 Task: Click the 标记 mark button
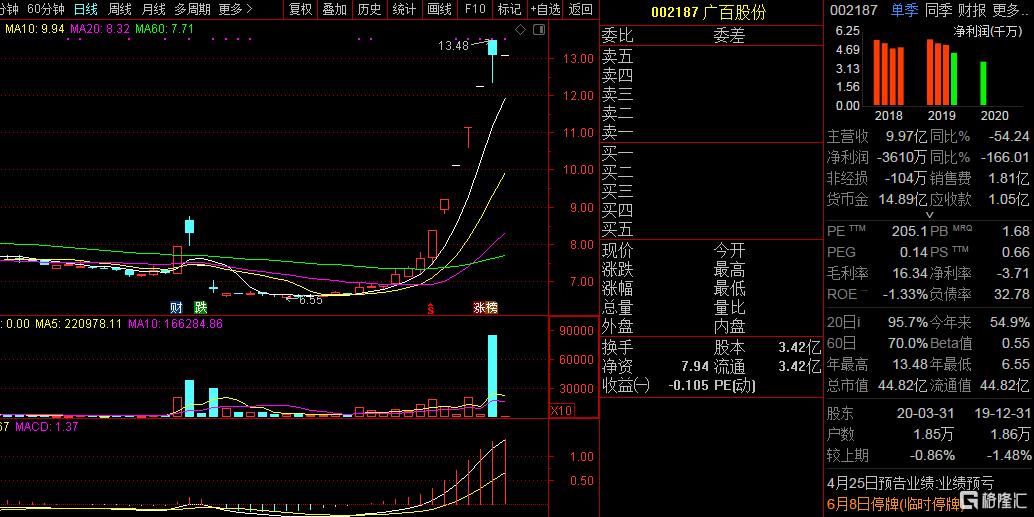[509, 9]
